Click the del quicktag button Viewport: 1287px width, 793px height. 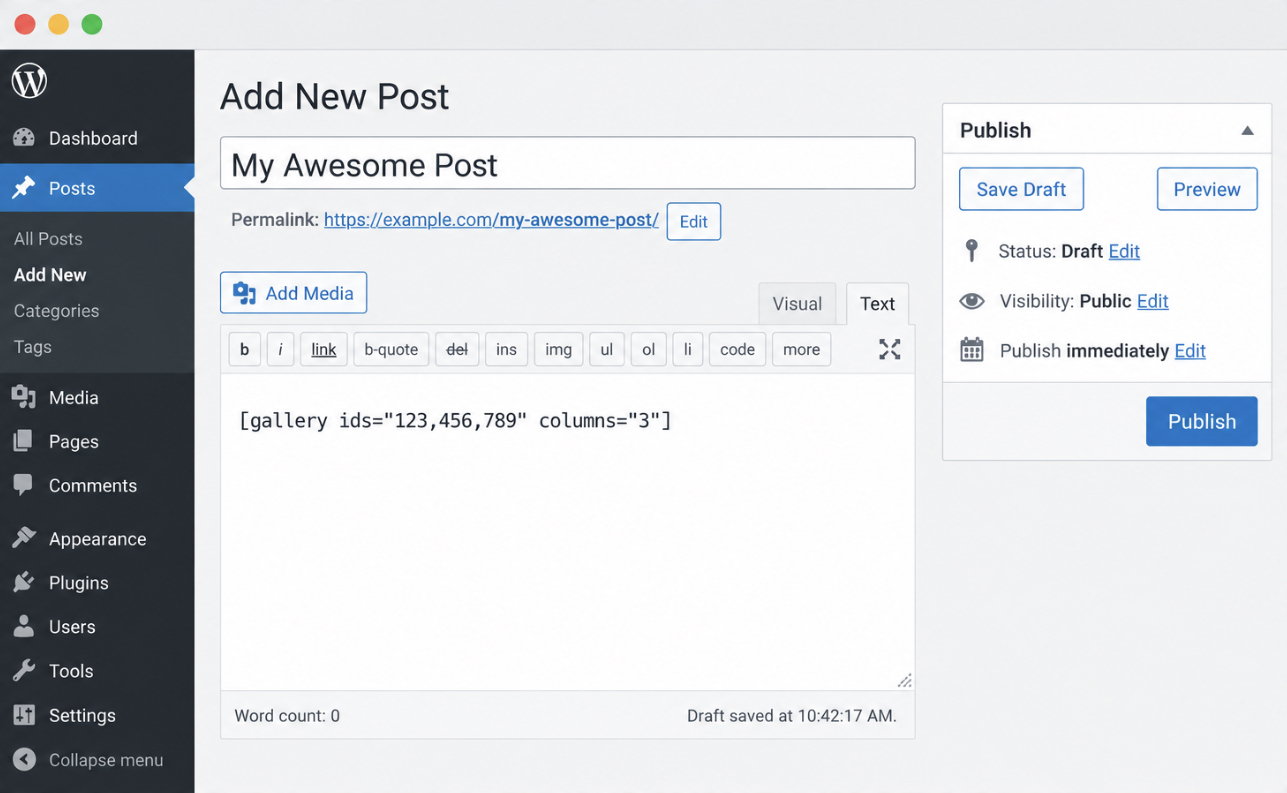click(457, 349)
